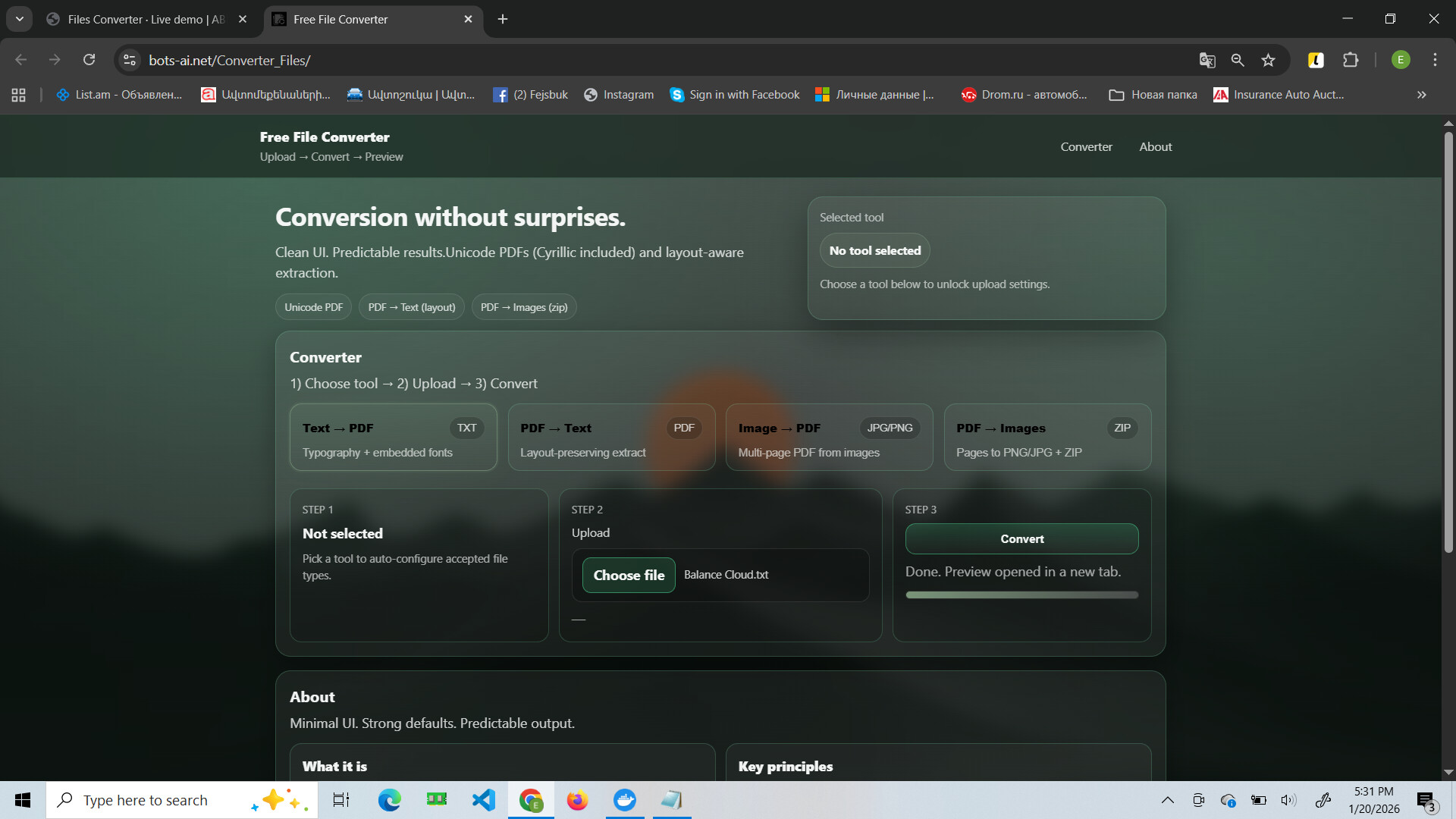Click the LastPass extension icon
Image resolution: width=1456 pixels, height=819 pixels.
pyautogui.click(x=1316, y=60)
